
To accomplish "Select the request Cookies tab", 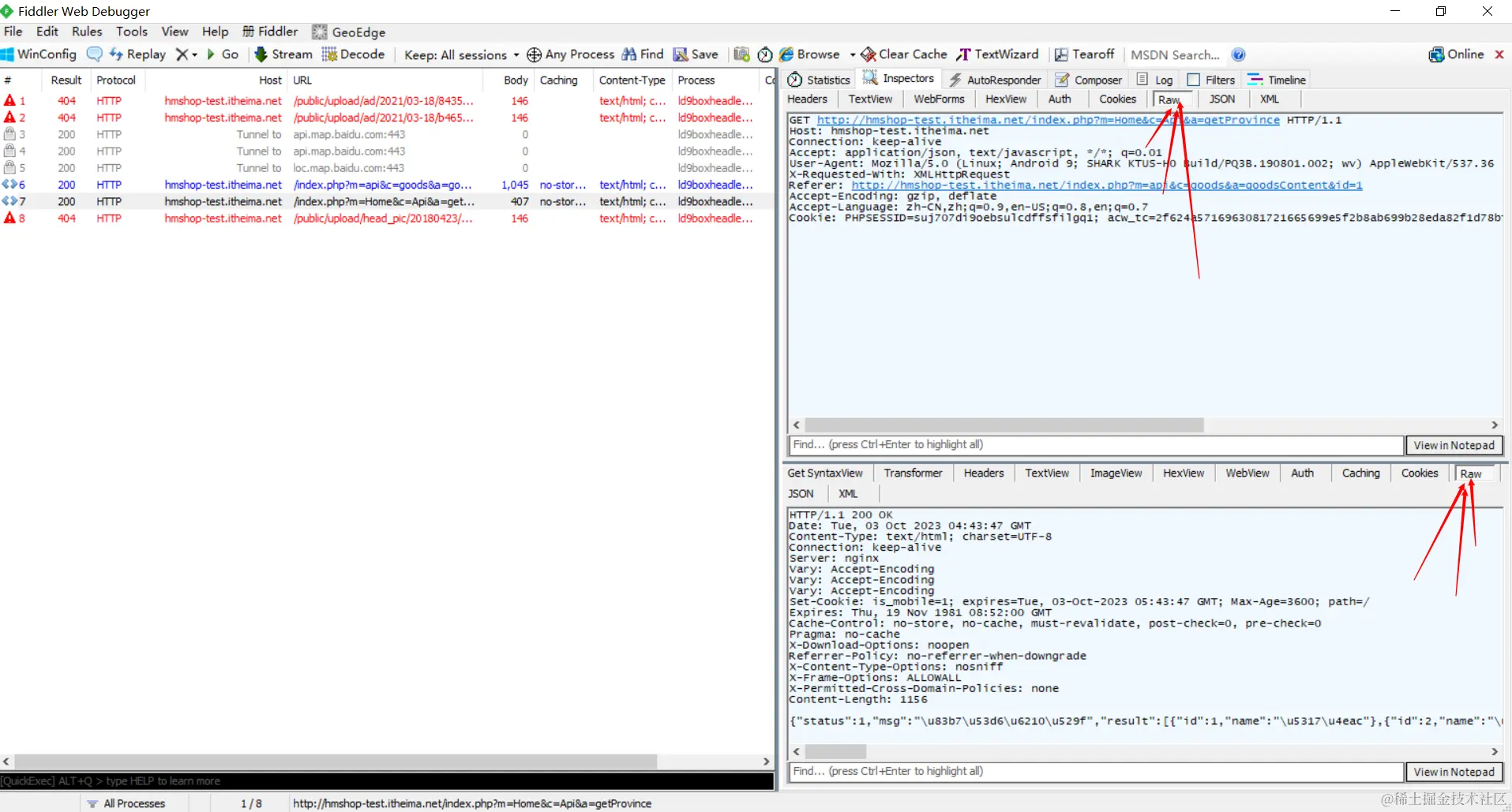I will [x=1118, y=99].
